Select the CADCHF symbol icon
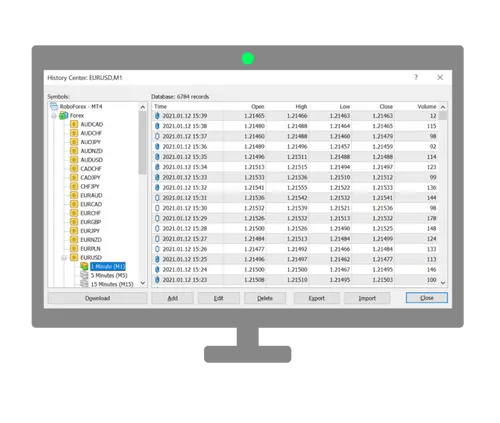 [74, 169]
